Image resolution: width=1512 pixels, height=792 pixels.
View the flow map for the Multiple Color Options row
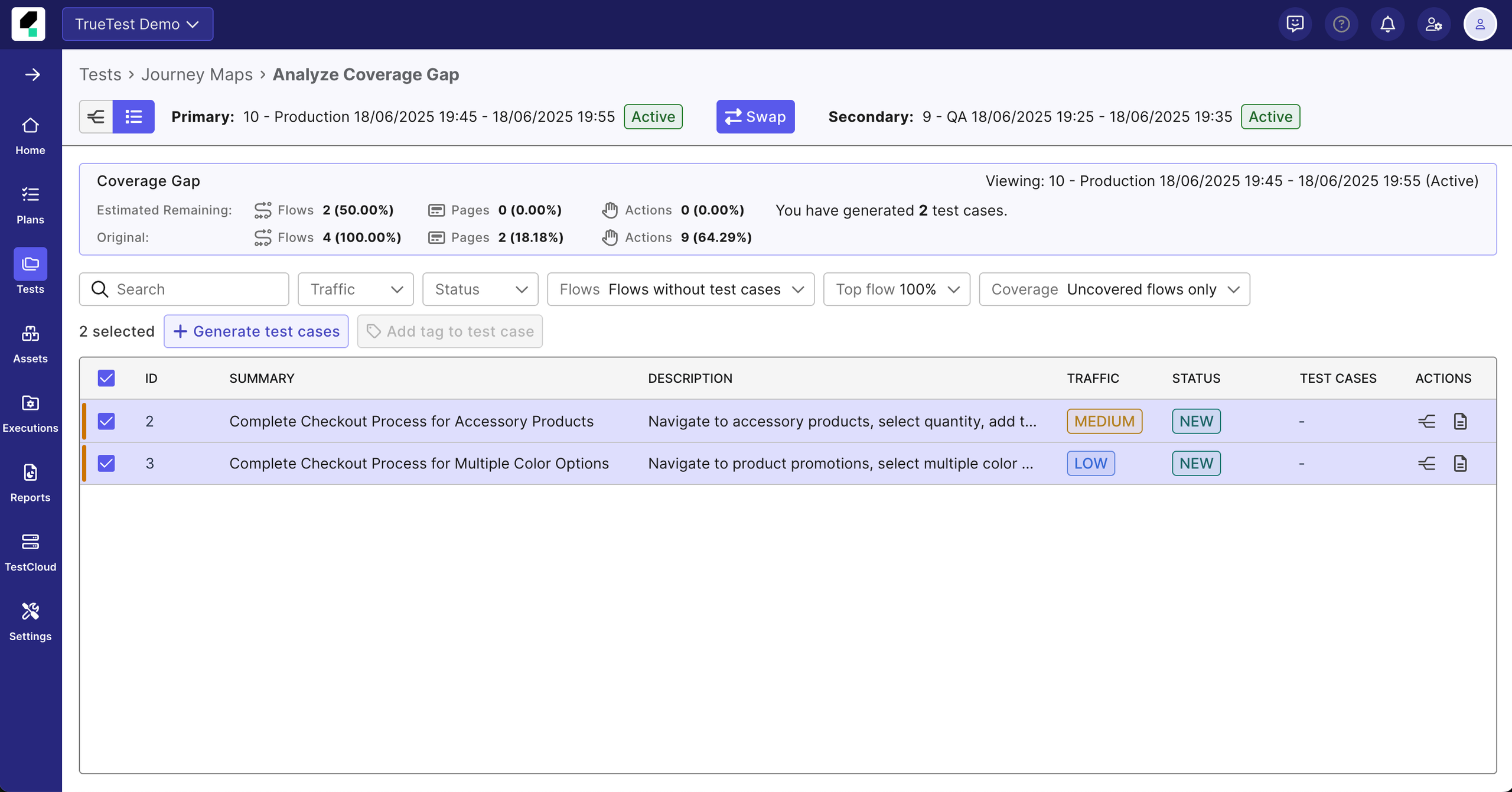[1427, 464]
